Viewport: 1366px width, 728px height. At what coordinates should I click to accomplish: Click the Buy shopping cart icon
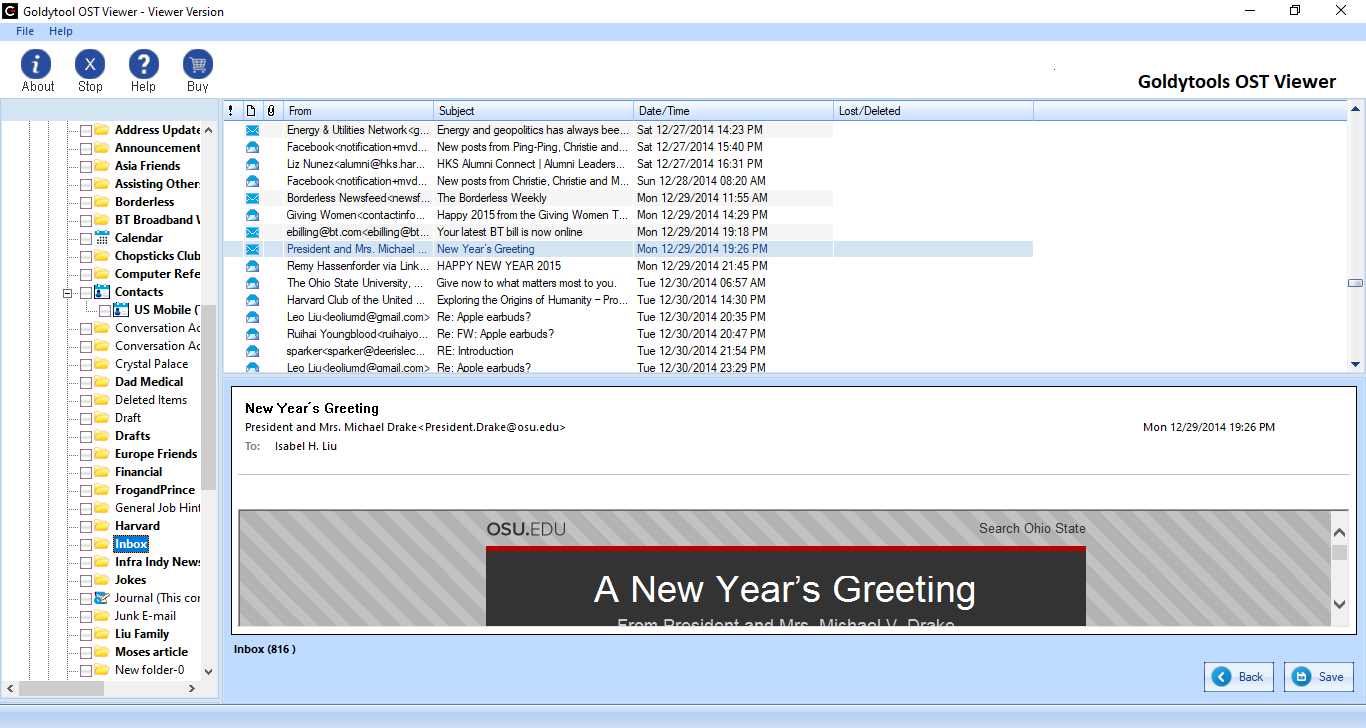[x=198, y=64]
